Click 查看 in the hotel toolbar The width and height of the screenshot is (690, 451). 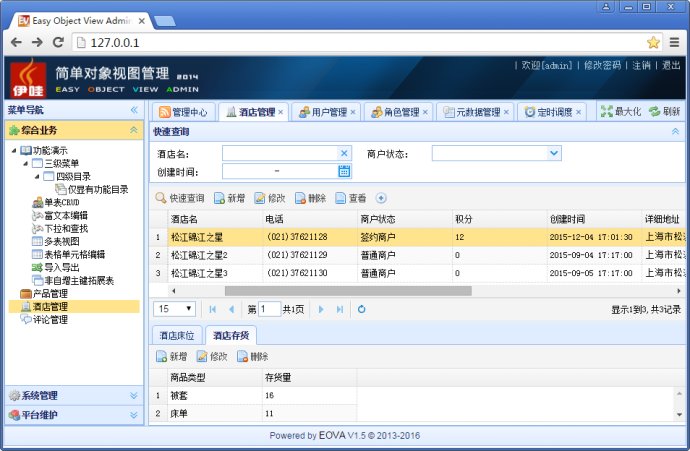click(x=351, y=198)
